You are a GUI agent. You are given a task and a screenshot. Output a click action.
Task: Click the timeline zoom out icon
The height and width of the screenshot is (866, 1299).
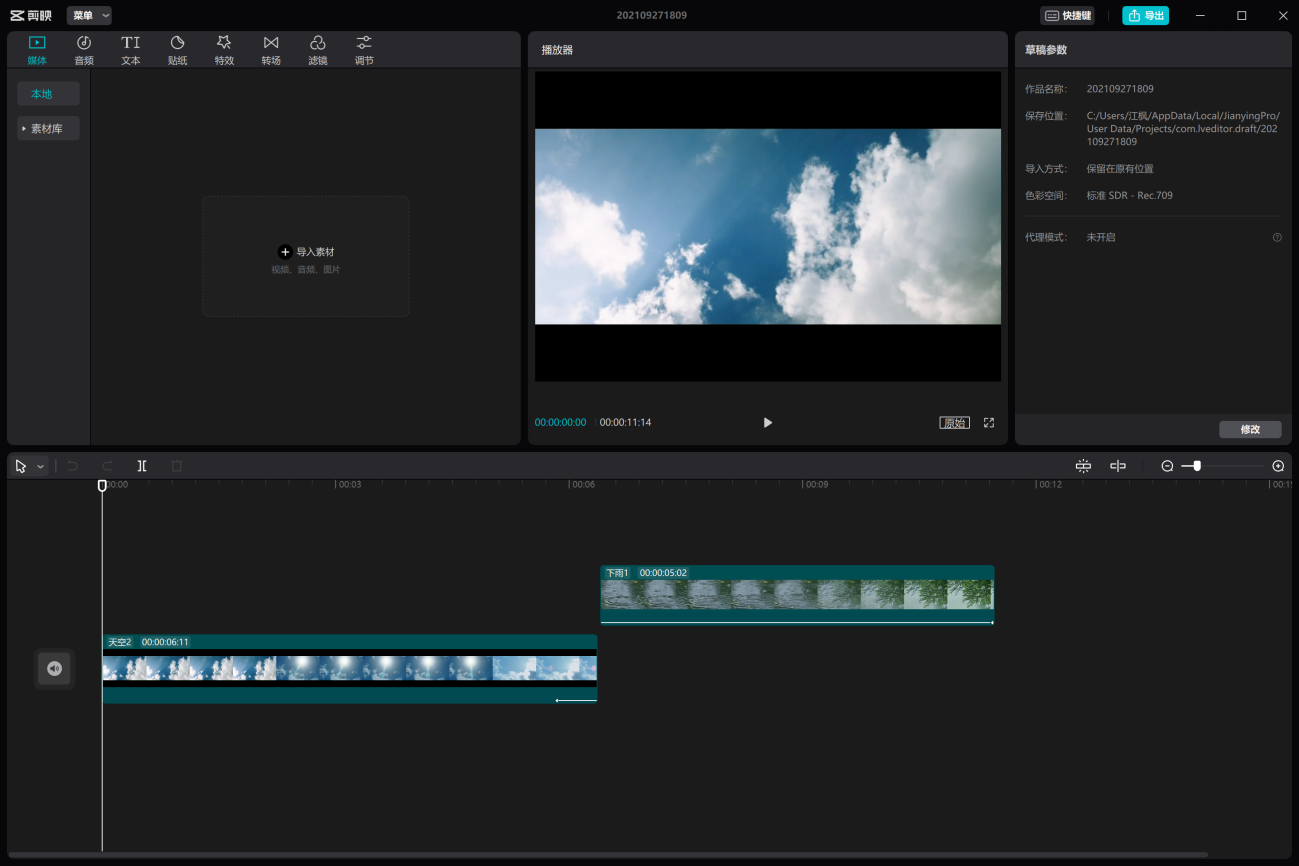(1167, 466)
